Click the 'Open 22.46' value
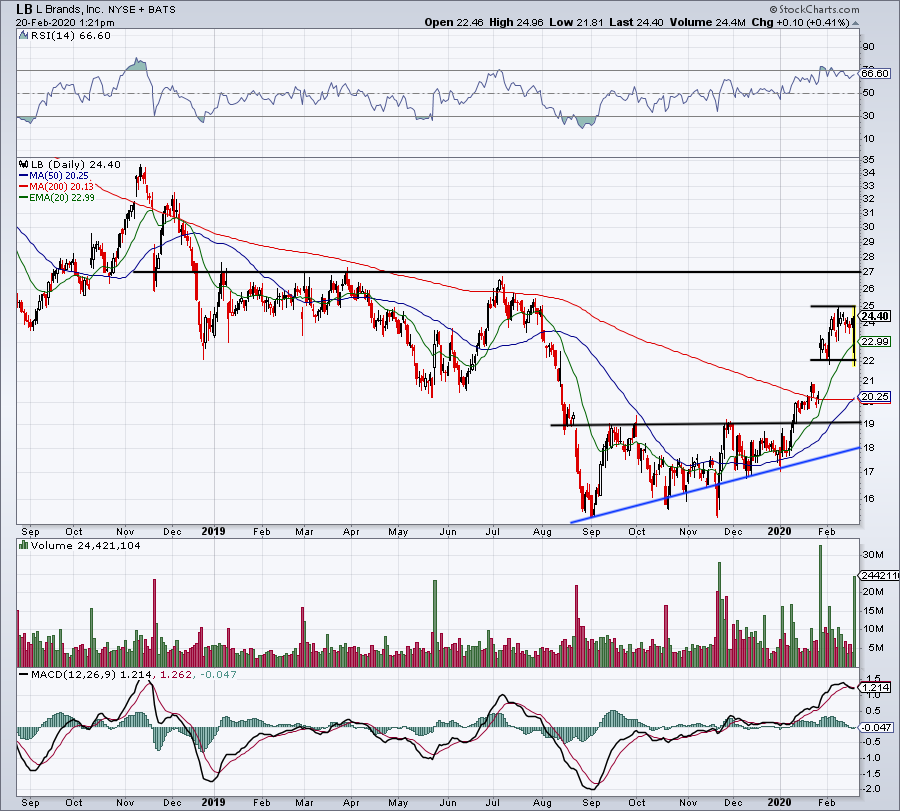 [455, 22]
